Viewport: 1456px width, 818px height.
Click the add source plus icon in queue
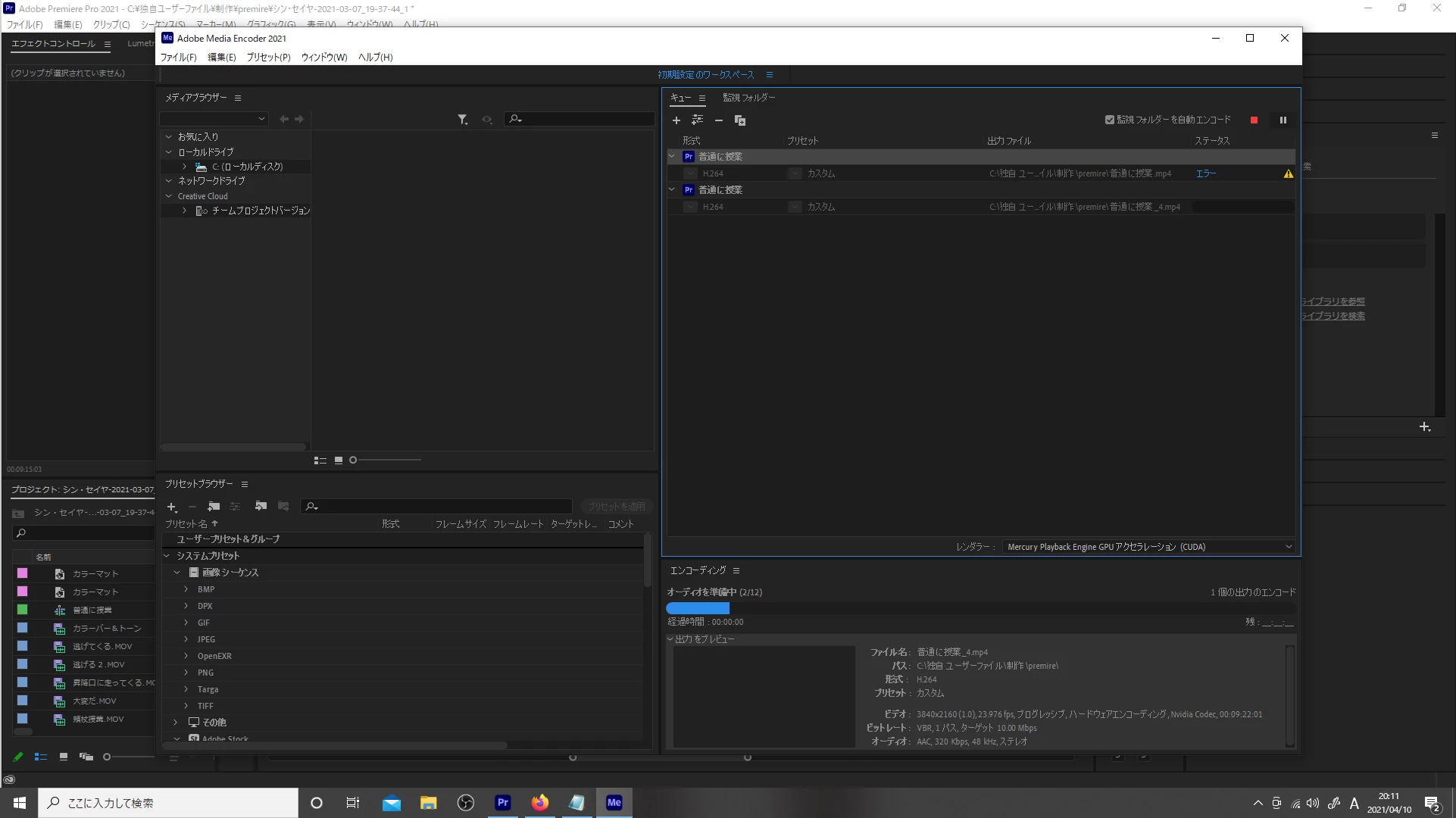click(x=676, y=120)
